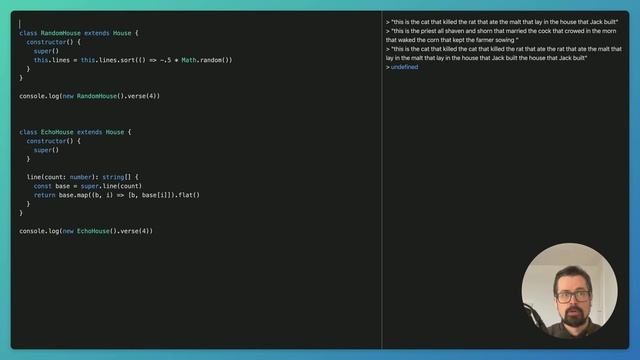Click the line(count: number) method signature
This screenshot has height=360, width=640.
82,177
